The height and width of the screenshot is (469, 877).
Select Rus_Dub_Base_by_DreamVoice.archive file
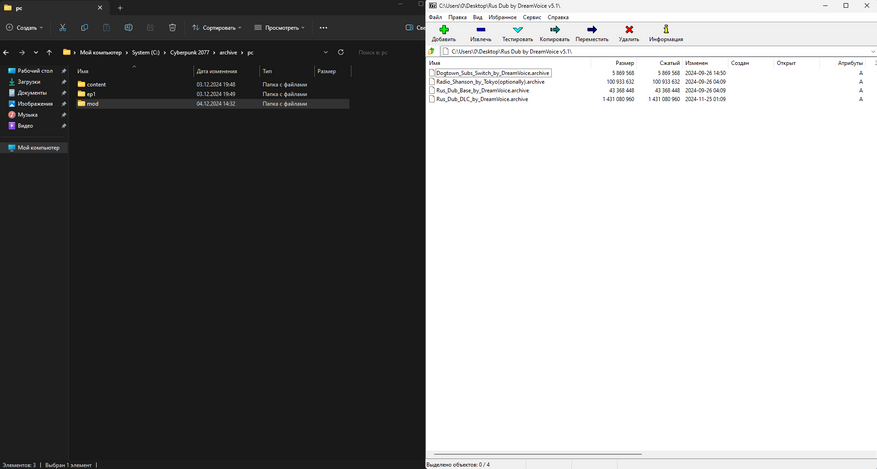(482, 90)
